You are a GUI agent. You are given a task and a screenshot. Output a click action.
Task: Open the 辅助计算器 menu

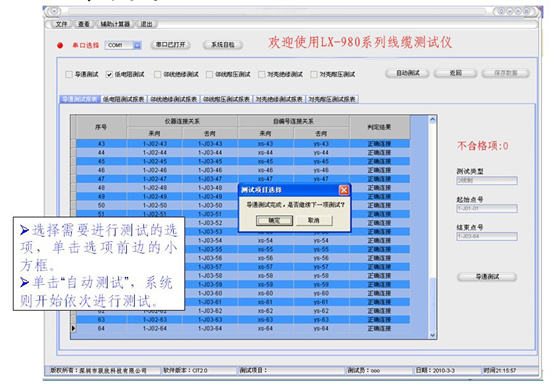click(x=115, y=24)
